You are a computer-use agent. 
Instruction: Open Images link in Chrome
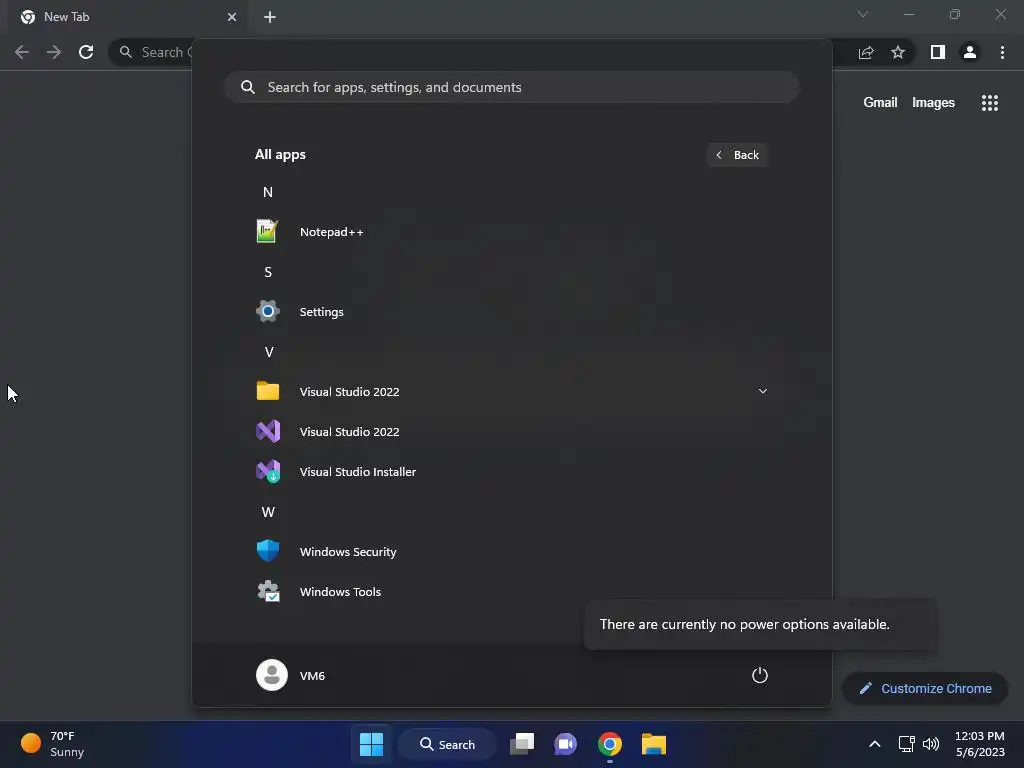coord(933,103)
